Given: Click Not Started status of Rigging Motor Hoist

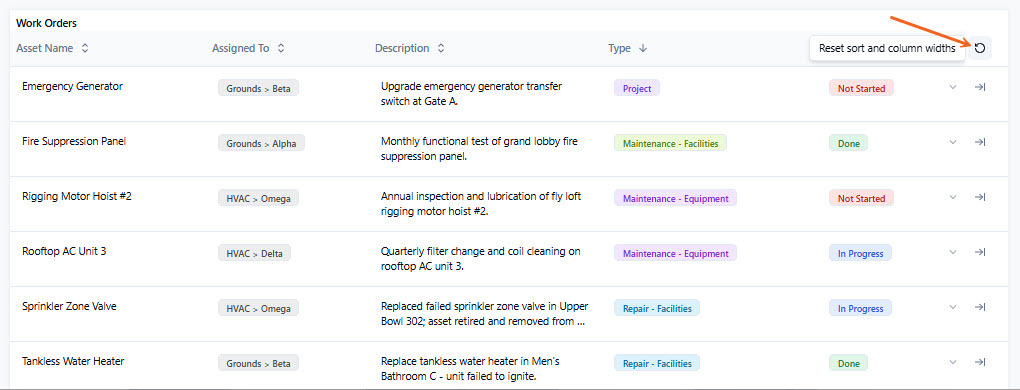Looking at the screenshot, I should pyautogui.click(x=861, y=198).
